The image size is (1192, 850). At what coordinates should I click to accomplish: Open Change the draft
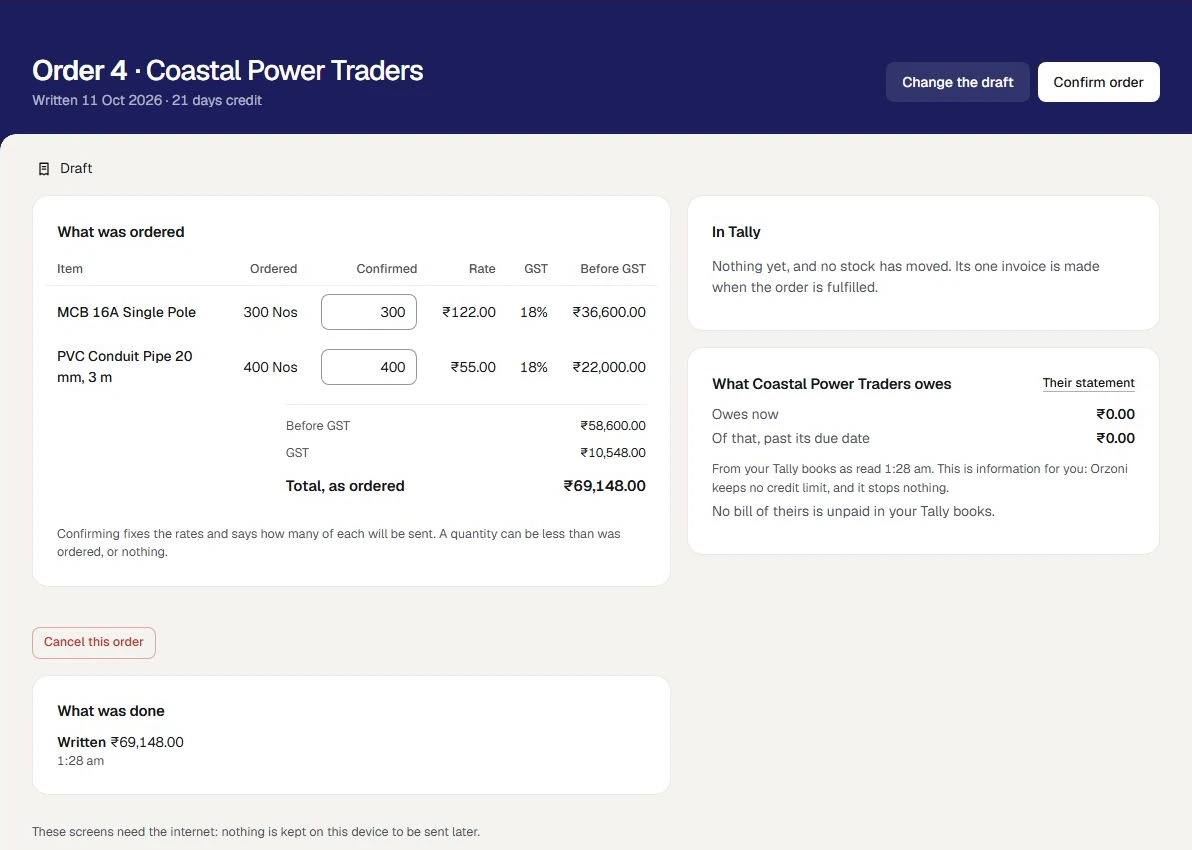pyautogui.click(x=957, y=82)
